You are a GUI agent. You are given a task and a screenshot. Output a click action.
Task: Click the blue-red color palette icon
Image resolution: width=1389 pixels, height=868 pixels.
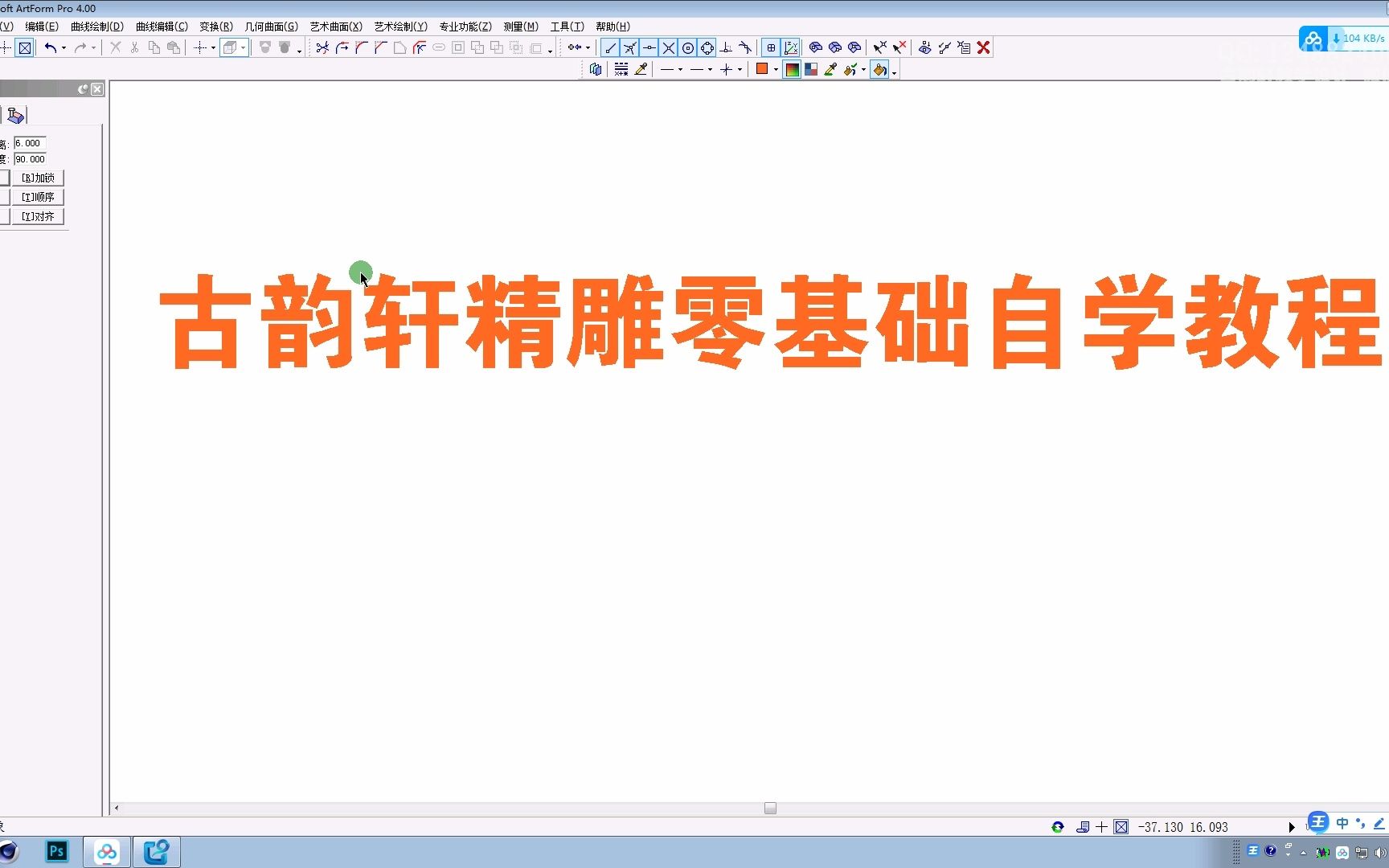click(811, 69)
